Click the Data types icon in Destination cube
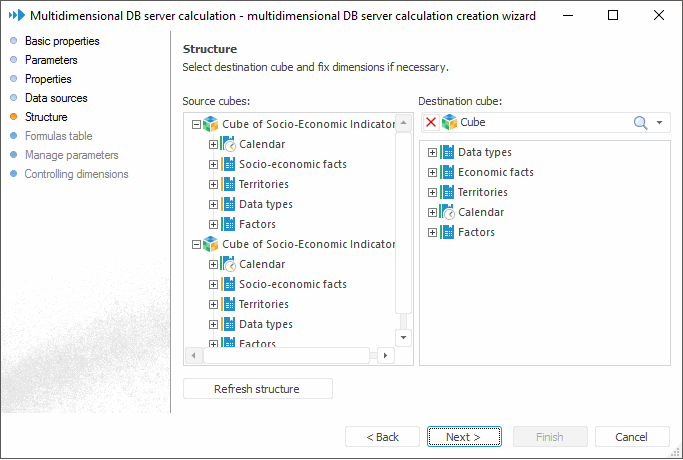 pyautogui.click(x=448, y=152)
